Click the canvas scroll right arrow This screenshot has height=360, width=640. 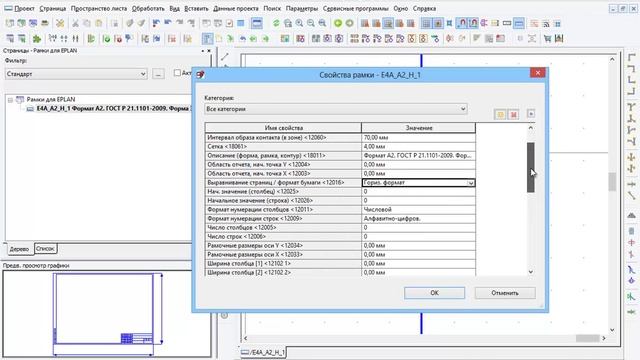click(604, 338)
